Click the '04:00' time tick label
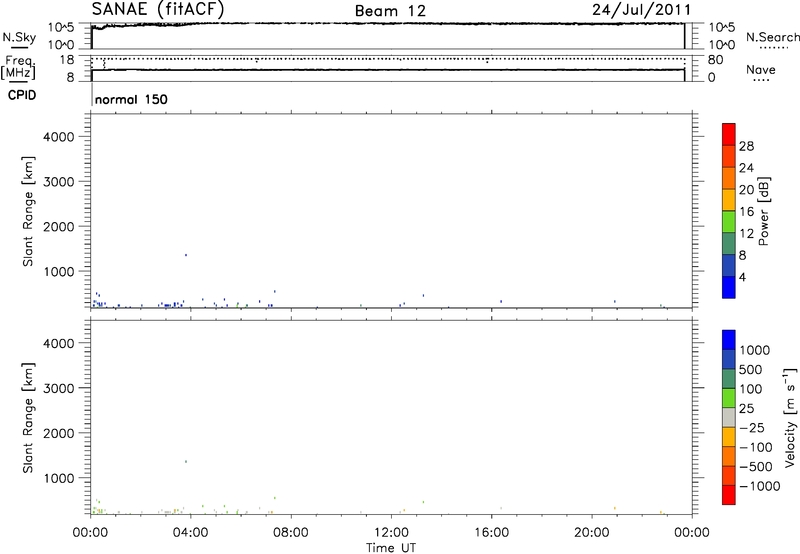The width and height of the screenshot is (800, 554). (x=191, y=533)
